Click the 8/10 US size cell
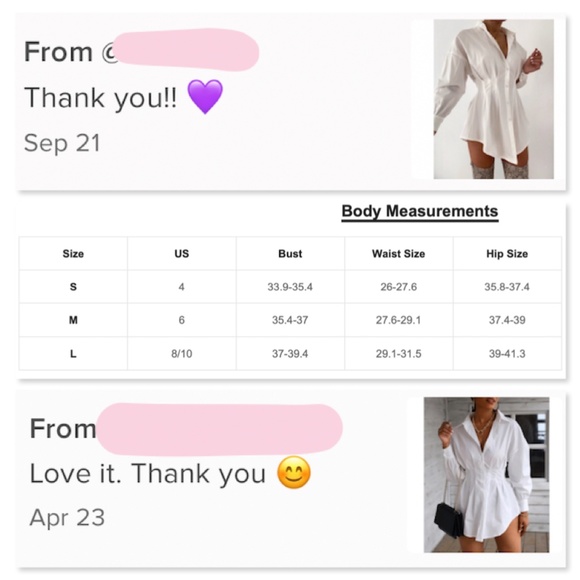The width and height of the screenshot is (580, 580). tap(182, 354)
